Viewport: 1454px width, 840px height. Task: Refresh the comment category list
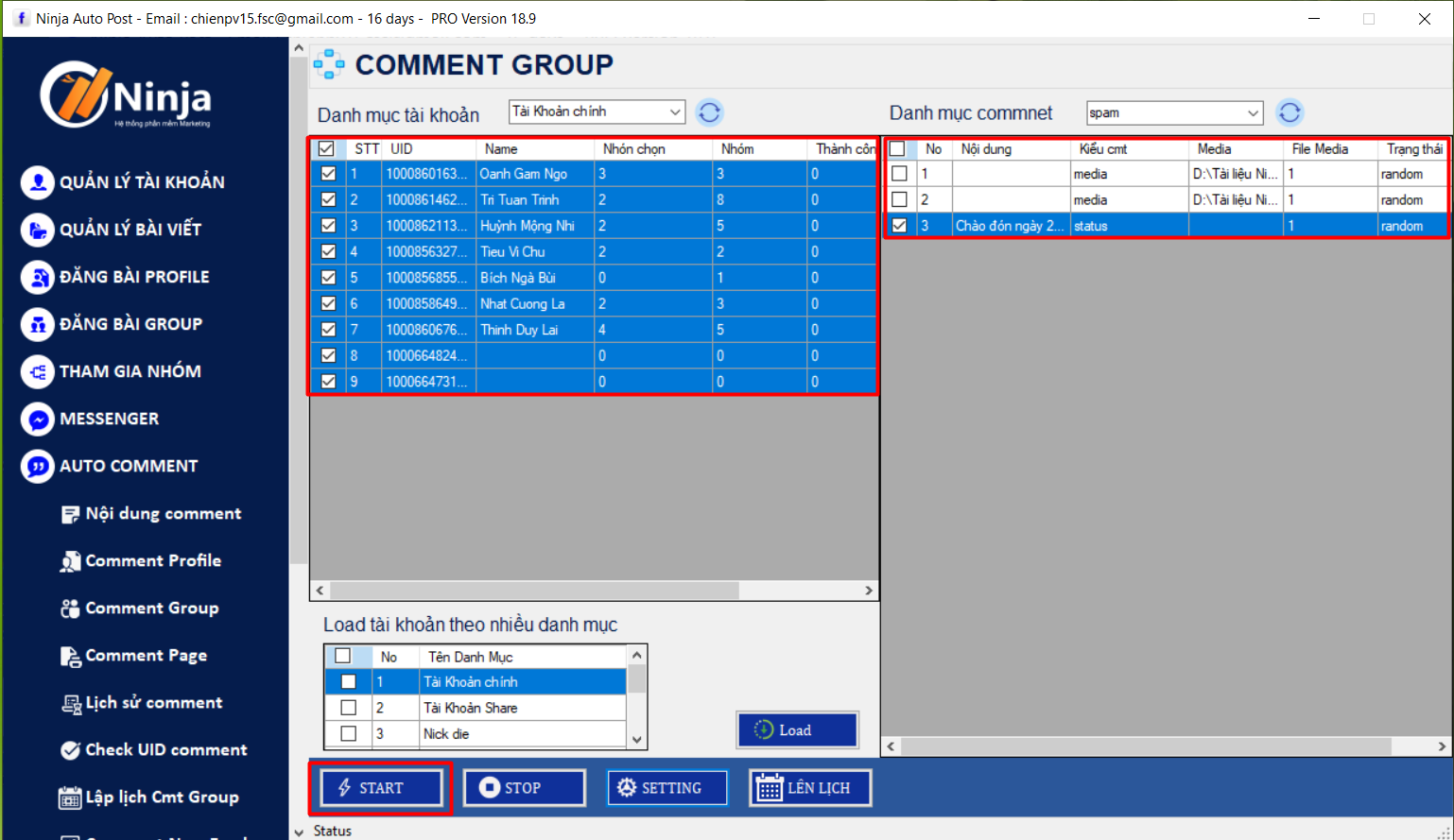[1290, 112]
